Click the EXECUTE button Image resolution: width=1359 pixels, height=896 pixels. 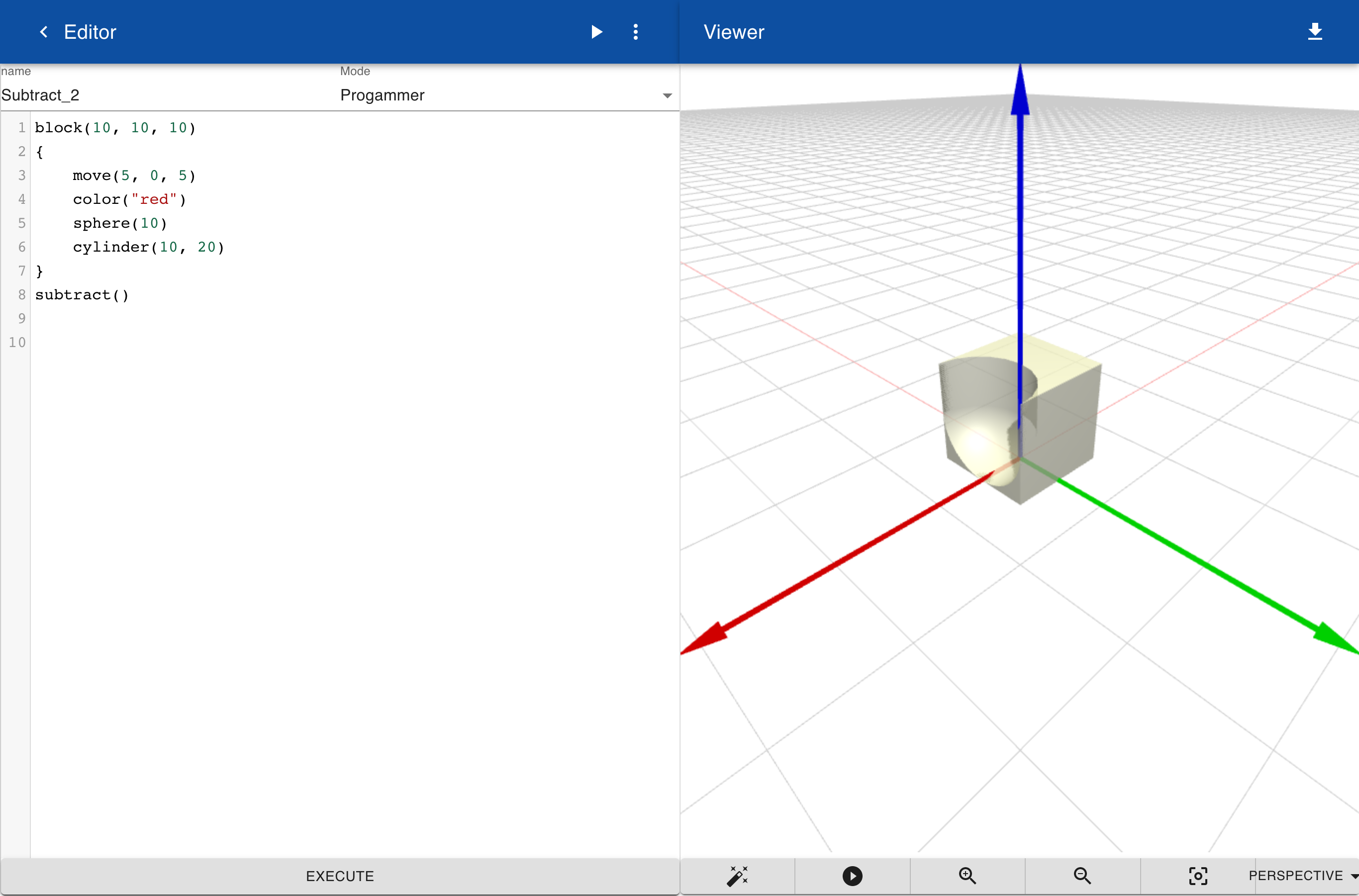(x=340, y=876)
